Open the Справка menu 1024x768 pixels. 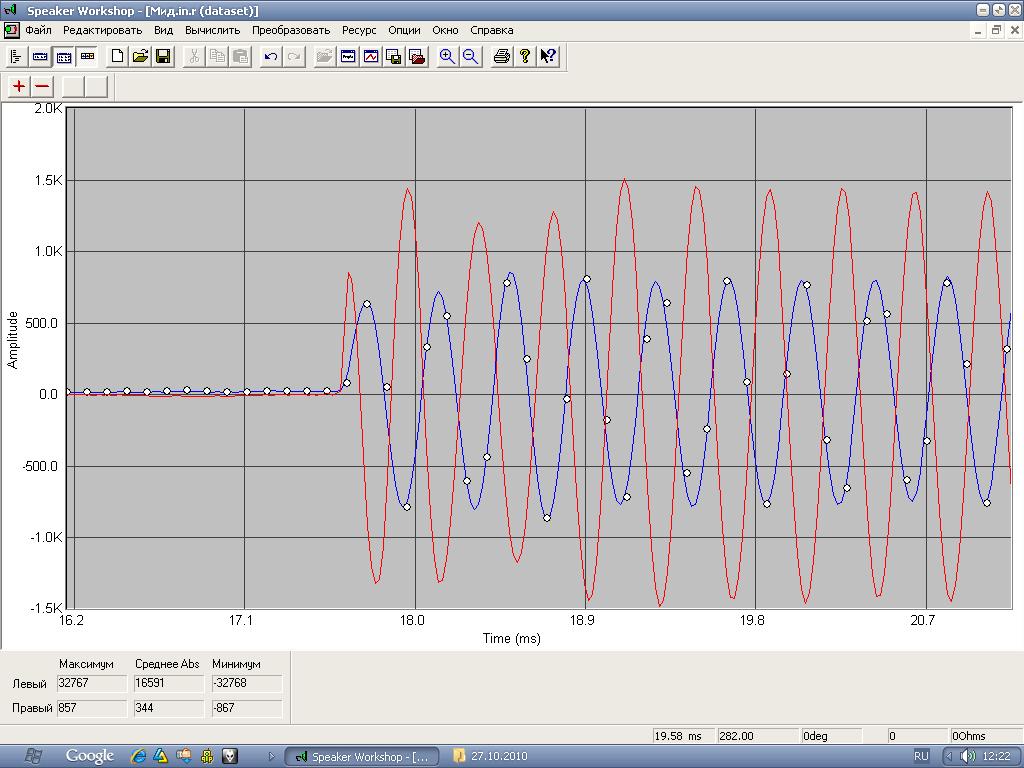pyautogui.click(x=491, y=30)
